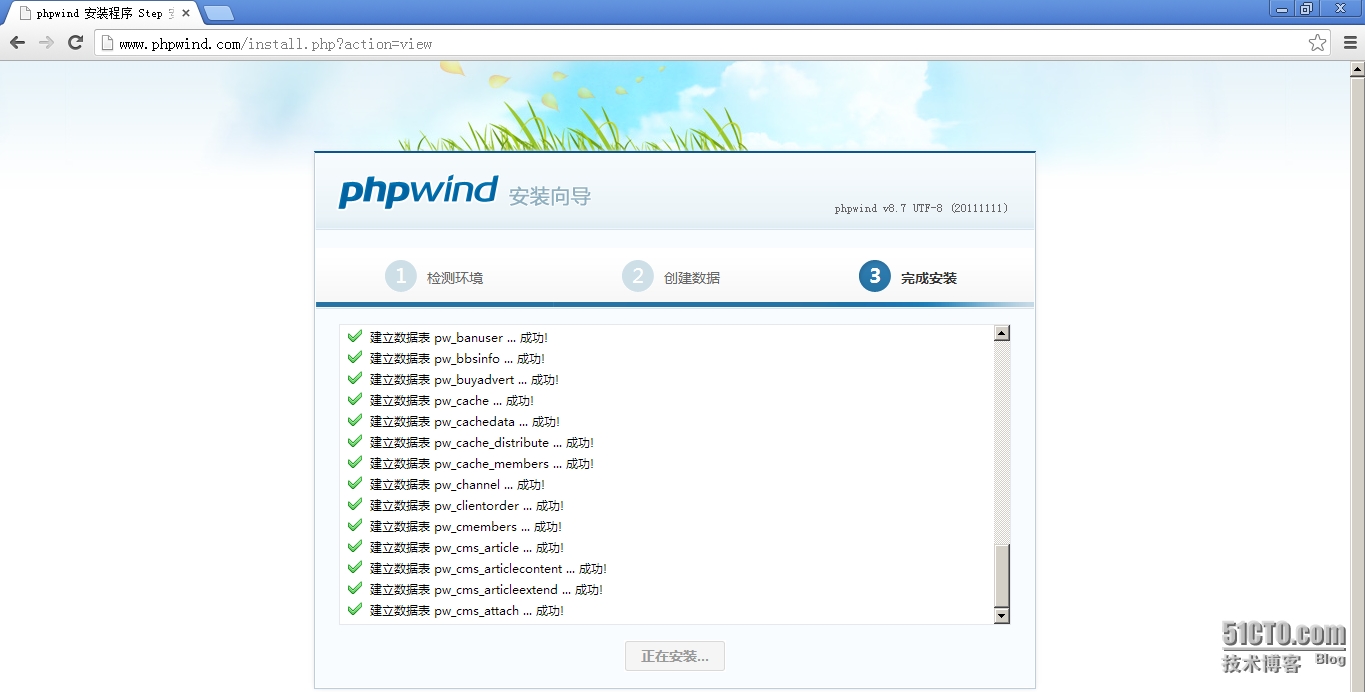
Task: Select text 建立数据表 pw_cms_articlecontent ... 成功!
Action: [489, 569]
